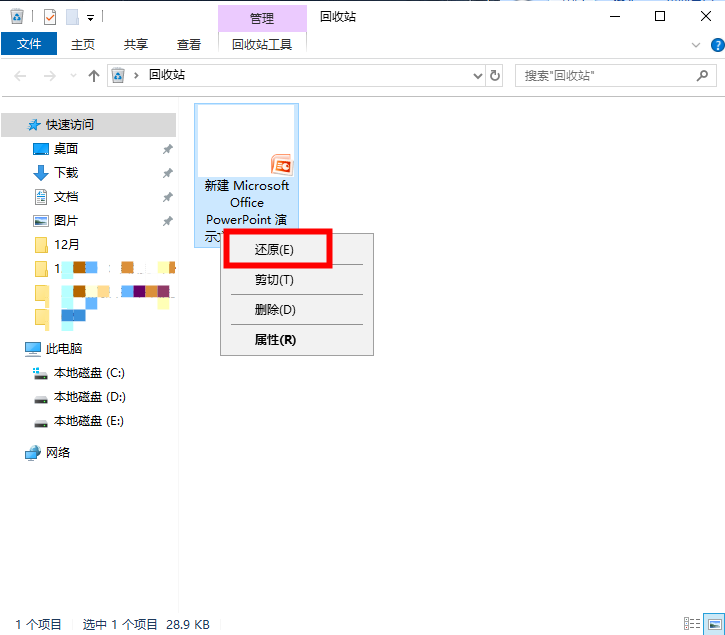
Task: Click the 此电脑 monitor icon
Action: [x=33, y=349]
